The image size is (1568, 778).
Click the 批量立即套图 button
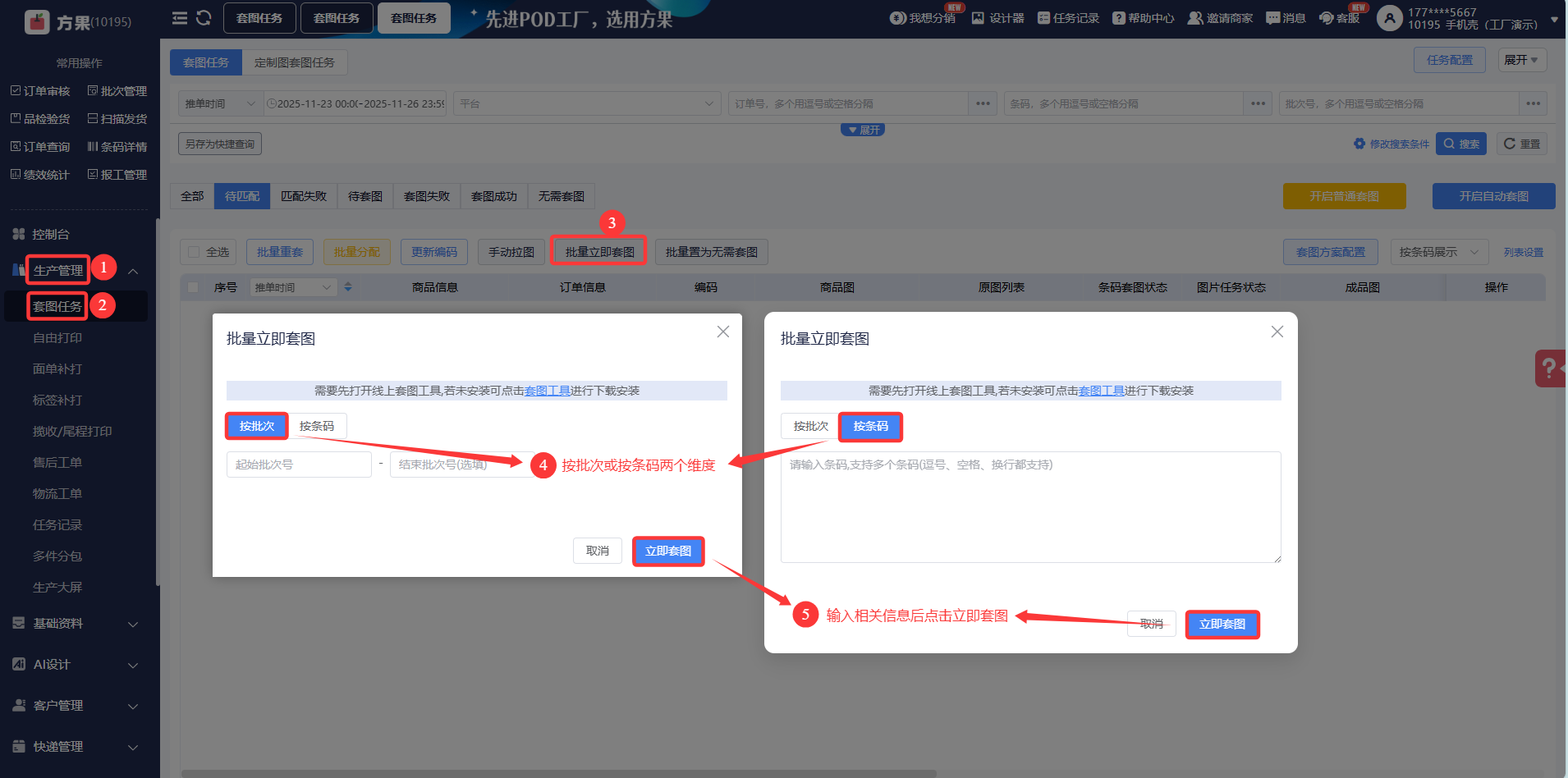pyautogui.click(x=599, y=252)
